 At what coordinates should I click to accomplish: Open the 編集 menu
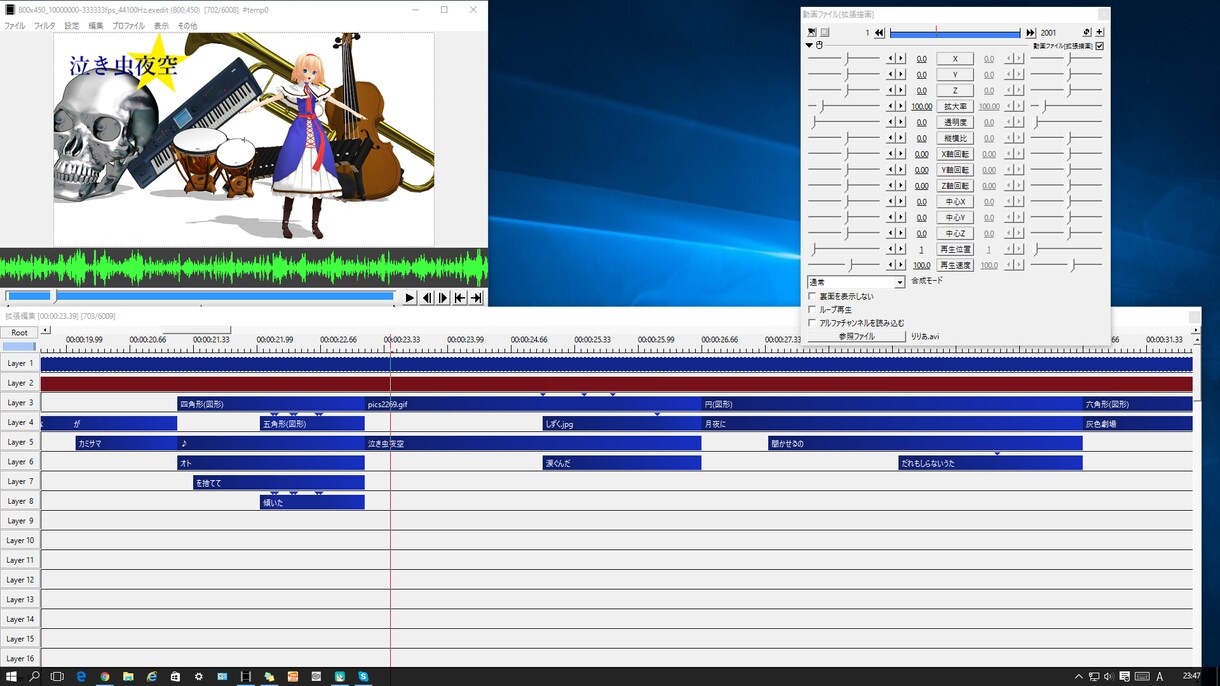click(96, 25)
